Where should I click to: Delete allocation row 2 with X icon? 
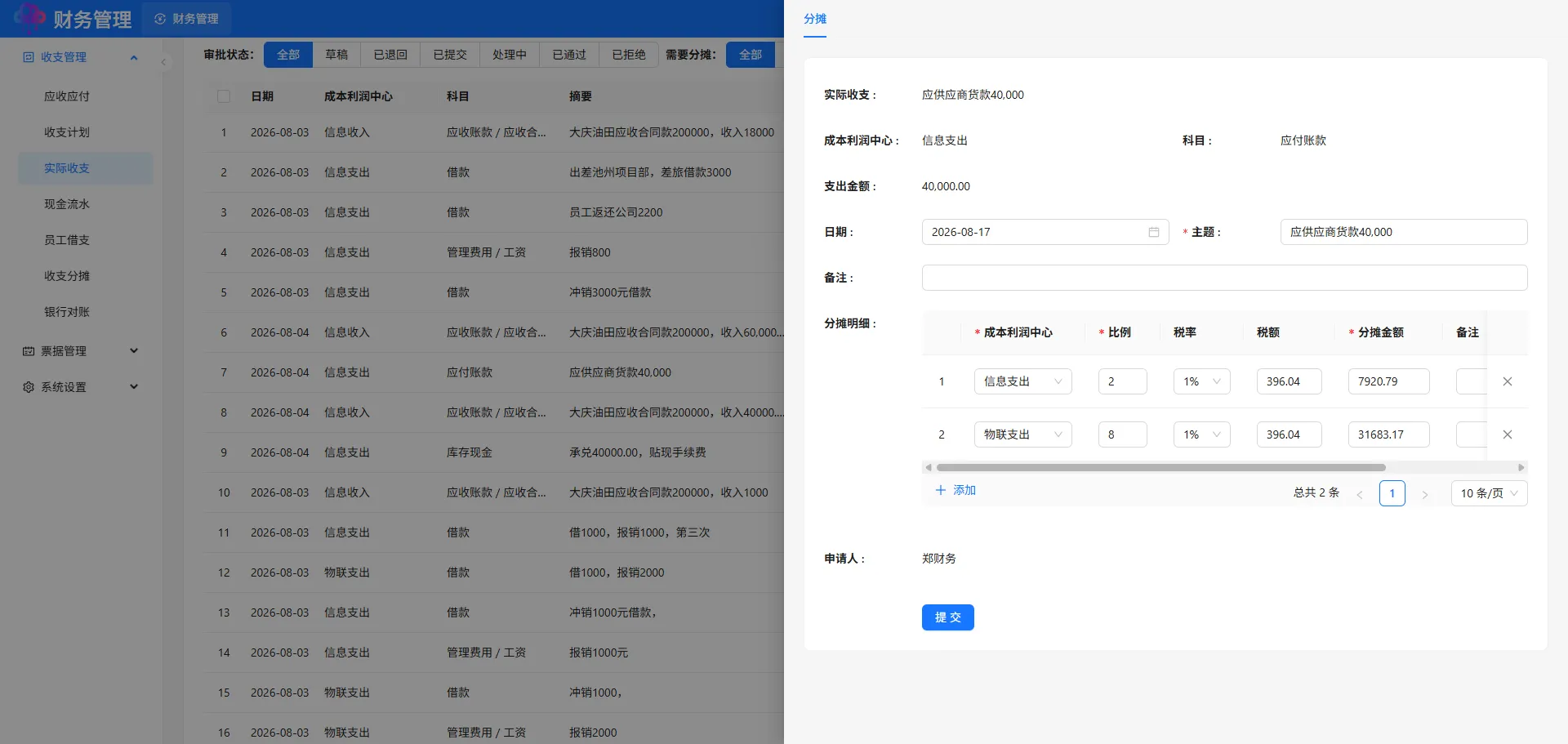click(x=1508, y=434)
